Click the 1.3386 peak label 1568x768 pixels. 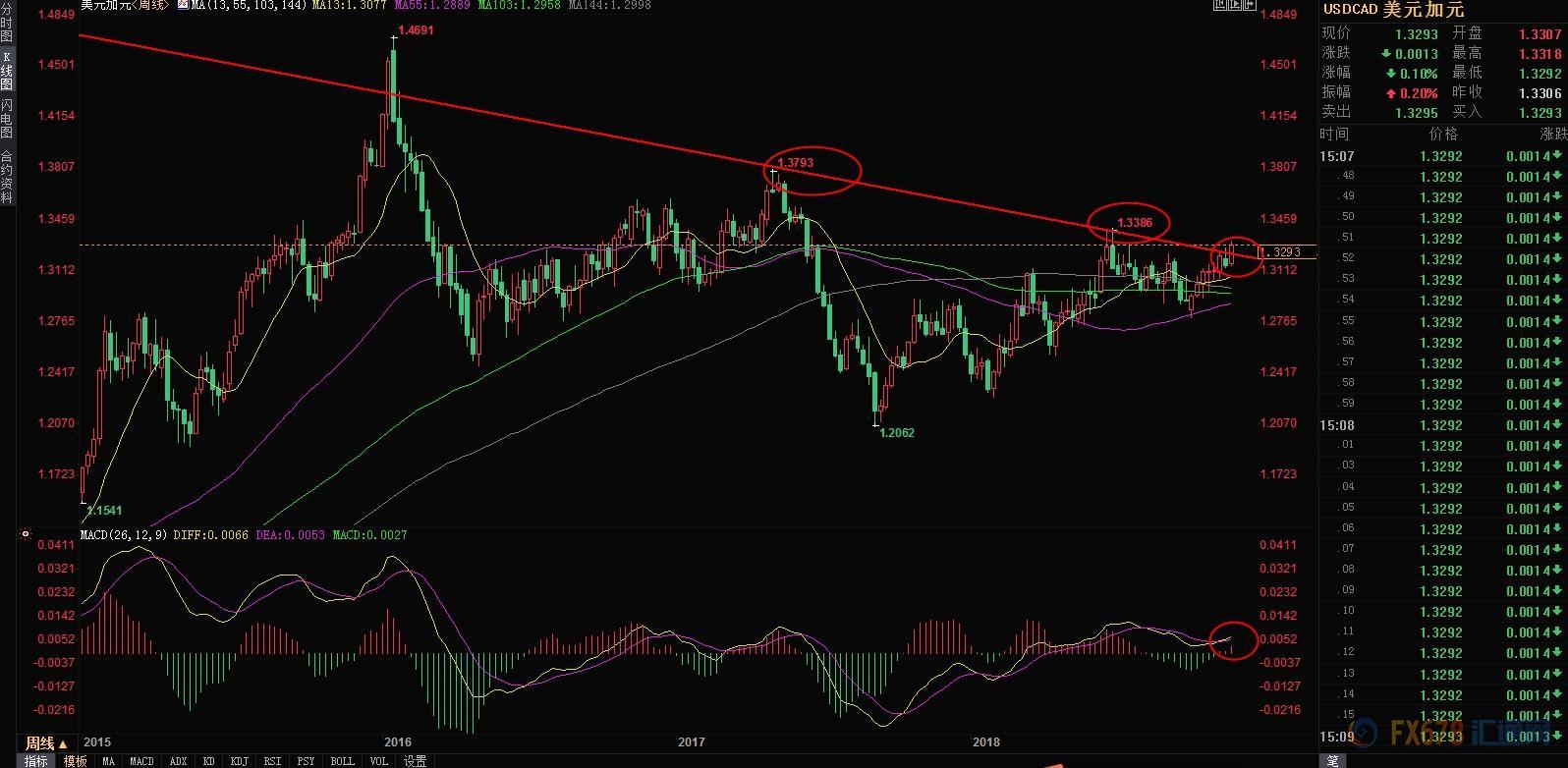[x=1135, y=223]
